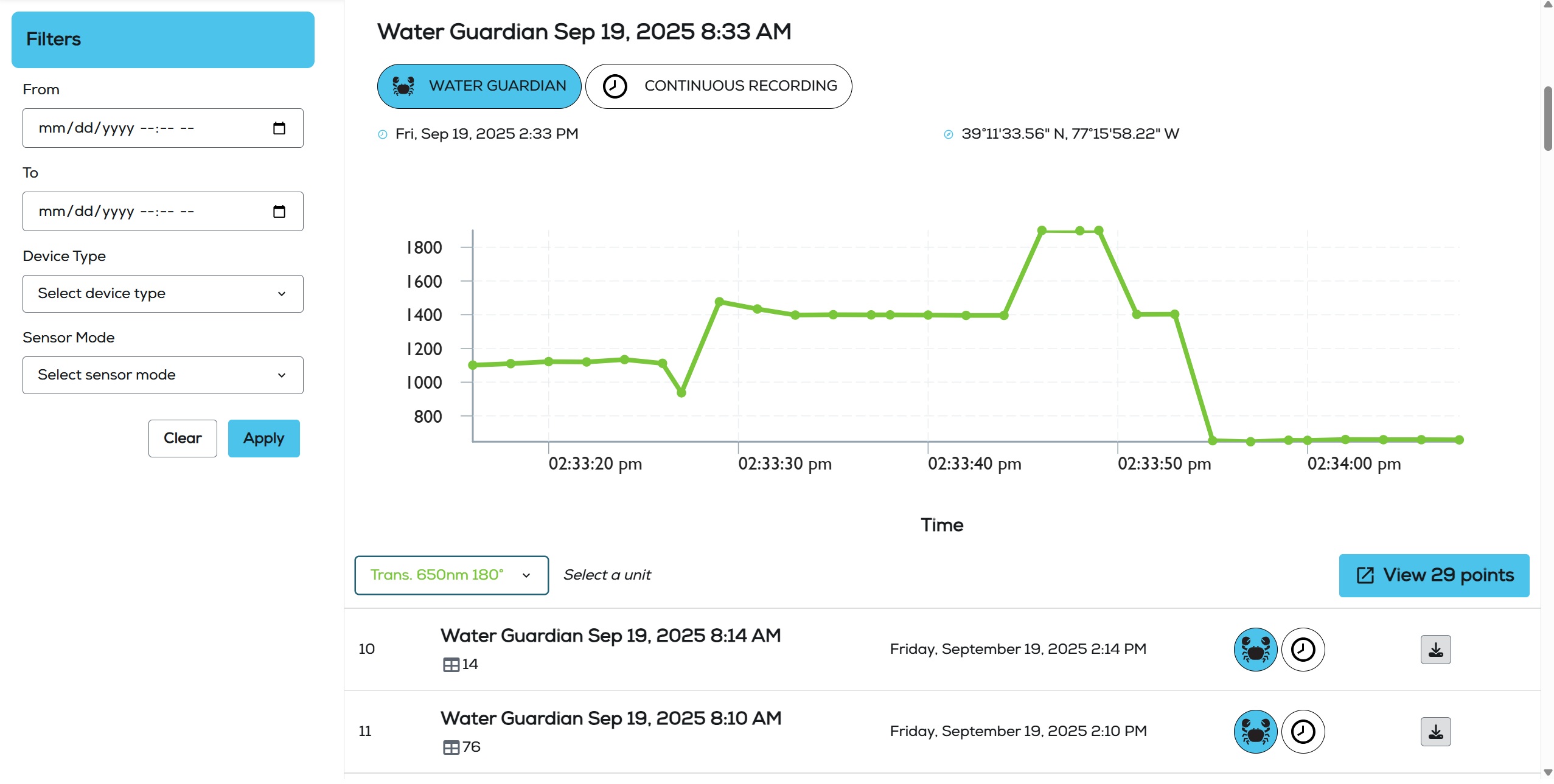Open the View 29 points link
1554x784 pixels.
tap(1434, 575)
